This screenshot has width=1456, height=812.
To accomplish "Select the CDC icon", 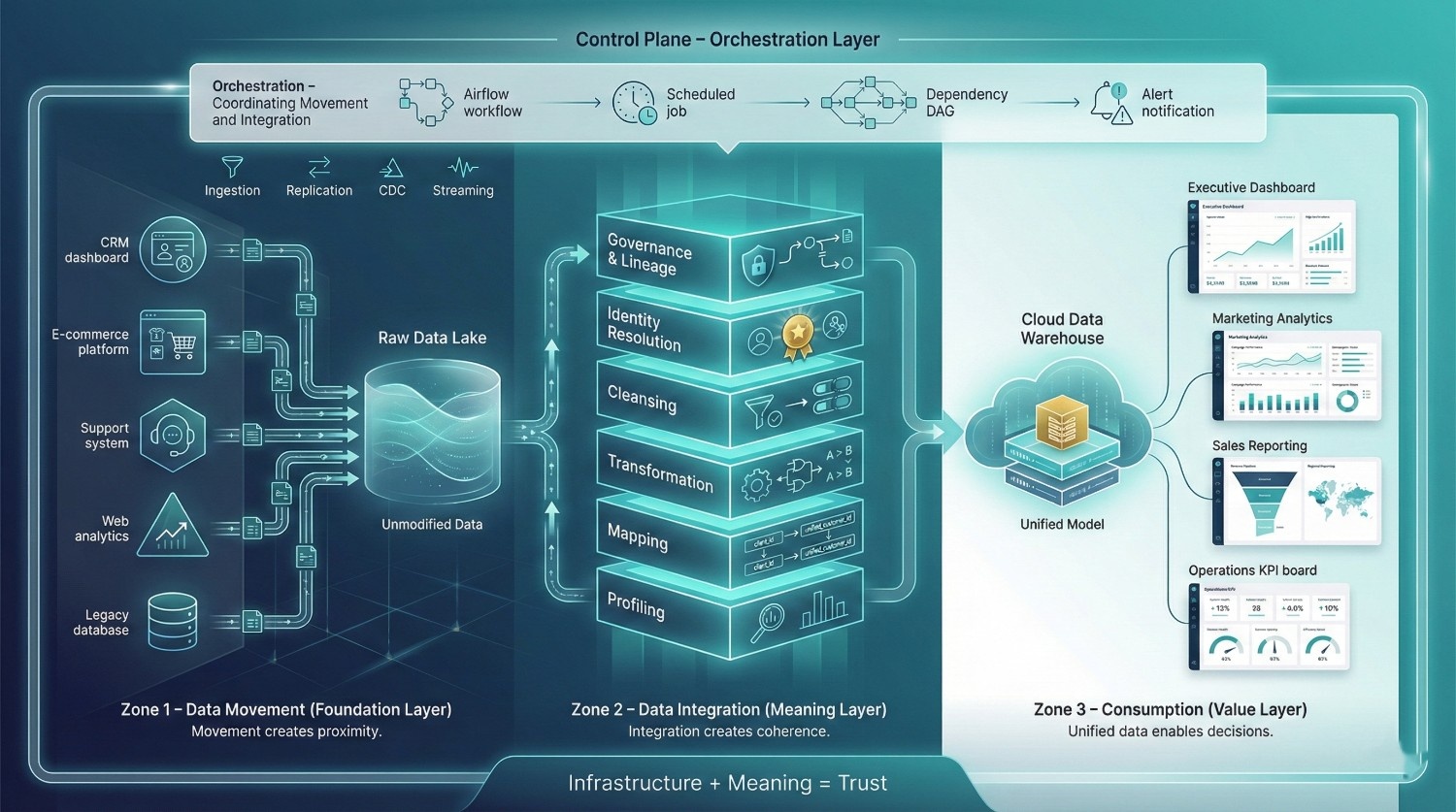I will tap(391, 167).
